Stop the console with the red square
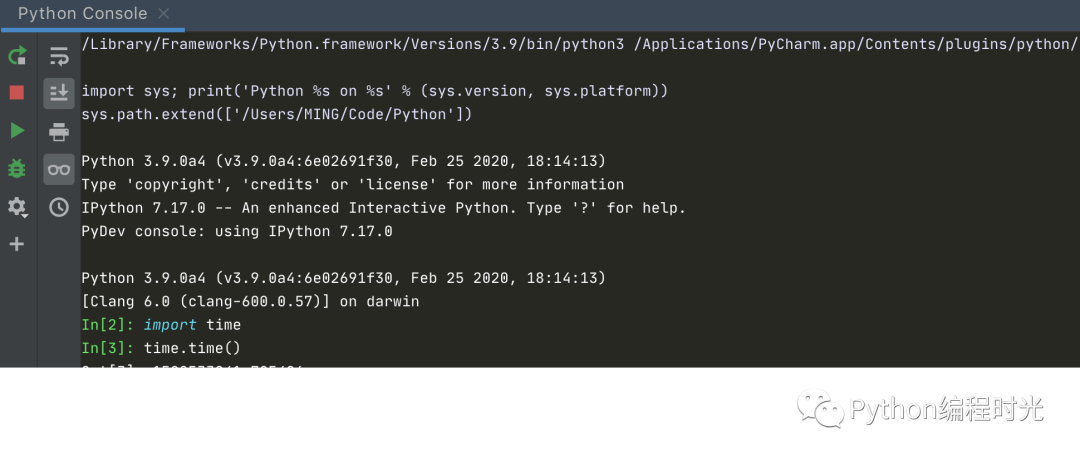The image size is (1080, 460). (x=17, y=93)
